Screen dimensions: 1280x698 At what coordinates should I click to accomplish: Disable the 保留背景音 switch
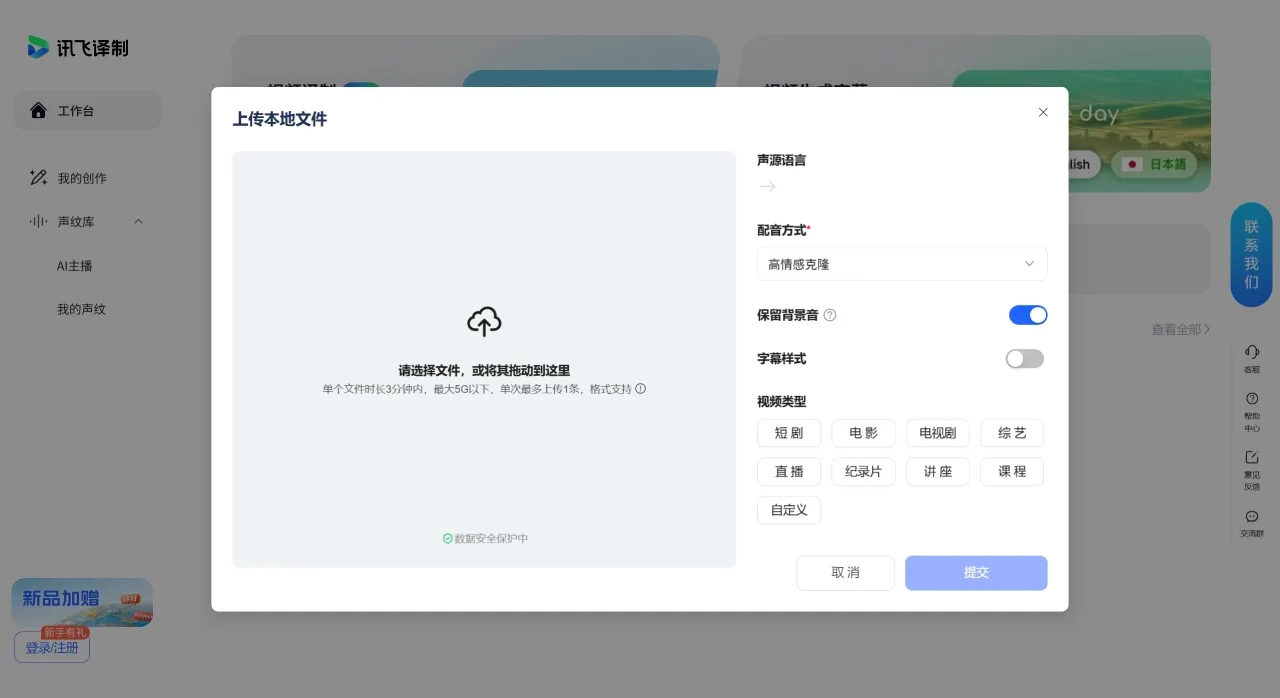(1028, 315)
